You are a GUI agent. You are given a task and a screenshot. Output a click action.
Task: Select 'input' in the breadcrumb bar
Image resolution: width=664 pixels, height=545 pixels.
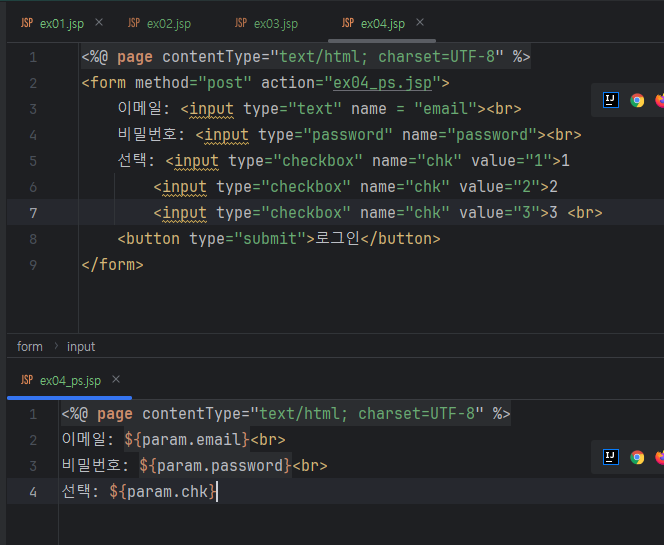point(81,347)
